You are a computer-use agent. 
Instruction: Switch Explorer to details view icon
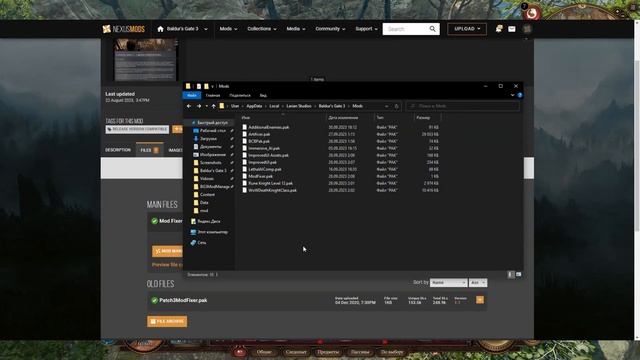tap(511, 275)
